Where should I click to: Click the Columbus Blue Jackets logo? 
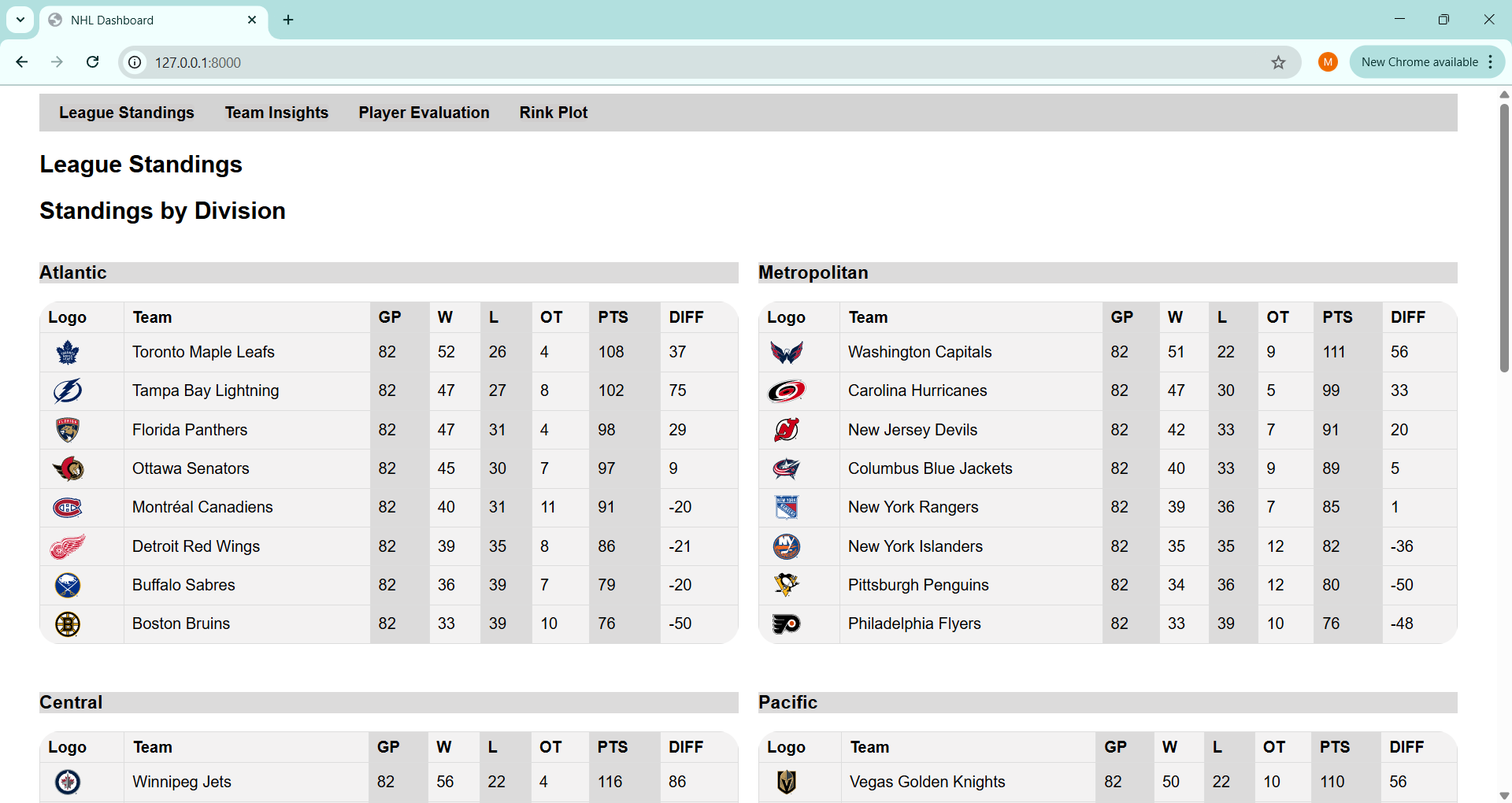(x=787, y=468)
